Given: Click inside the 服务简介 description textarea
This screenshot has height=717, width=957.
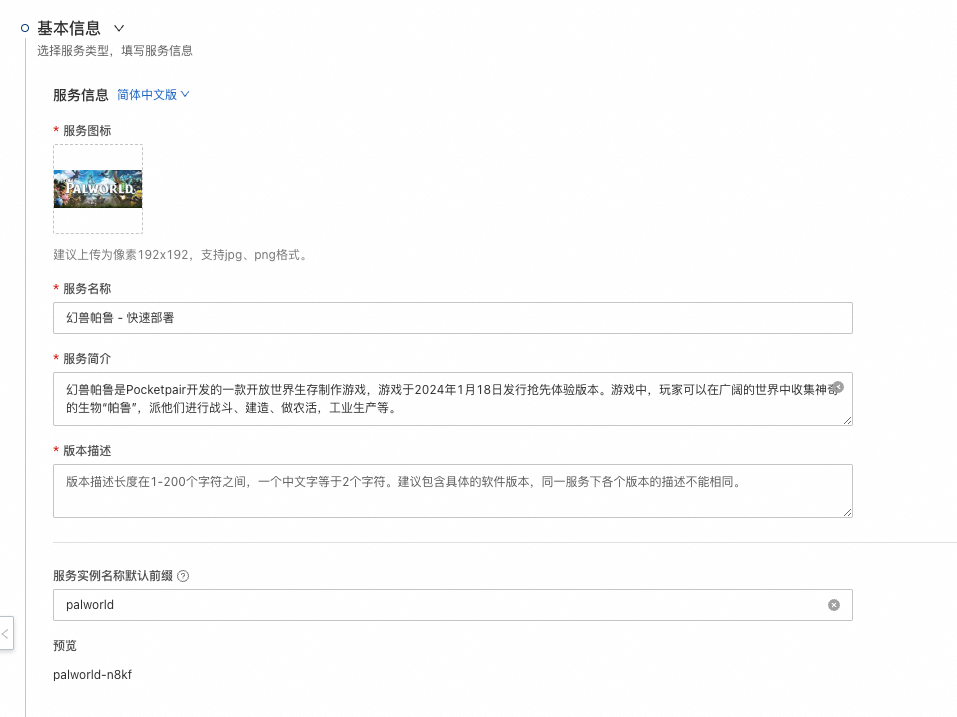Looking at the screenshot, I should click(x=440, y=398).
